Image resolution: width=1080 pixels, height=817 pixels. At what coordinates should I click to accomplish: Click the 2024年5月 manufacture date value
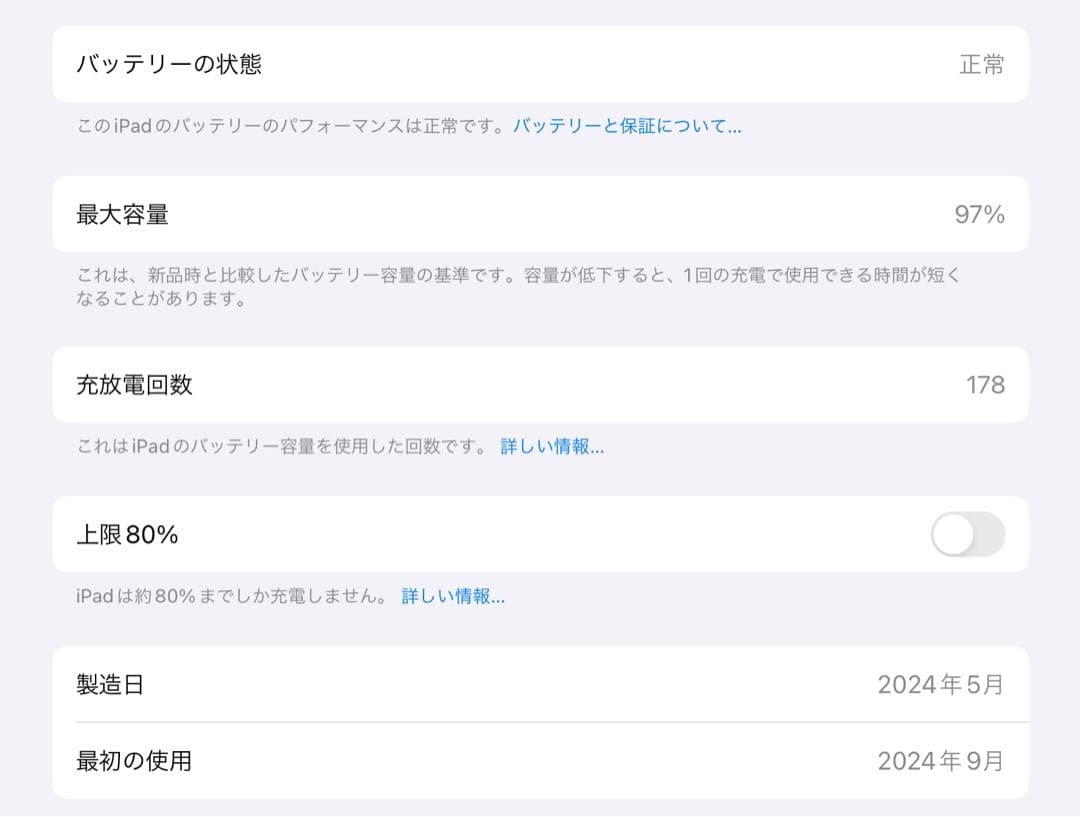pos(942,684)
